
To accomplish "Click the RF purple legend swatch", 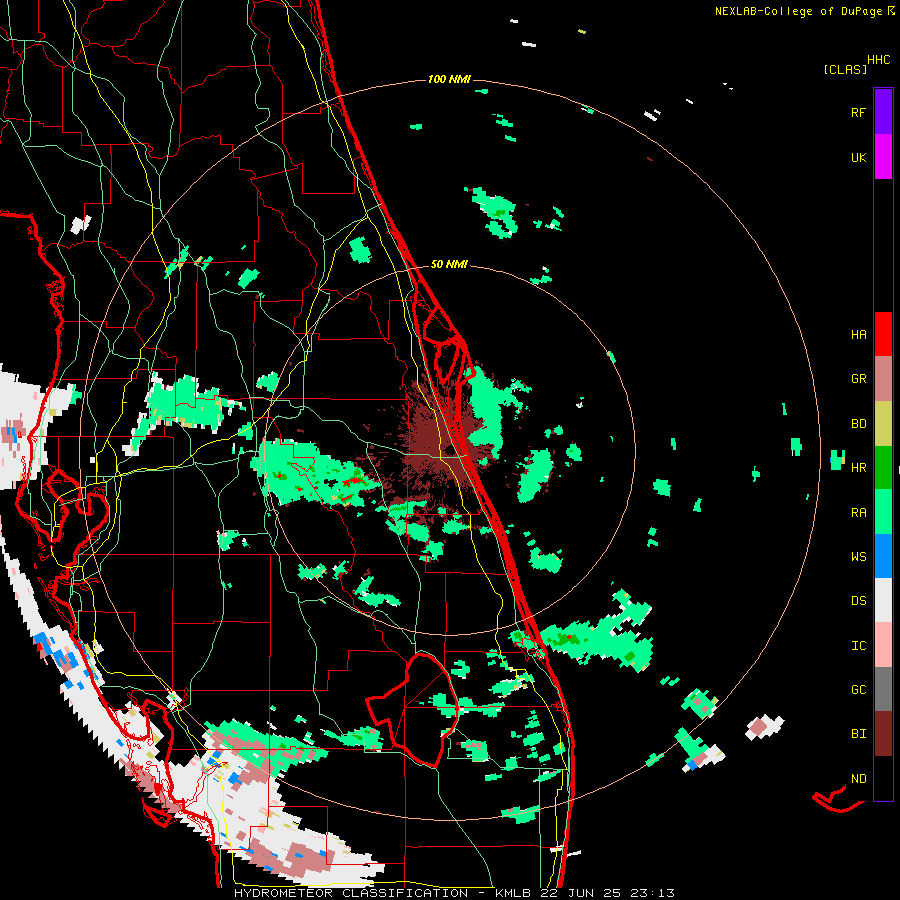I will pyautogui.click(x=883, y=111).
